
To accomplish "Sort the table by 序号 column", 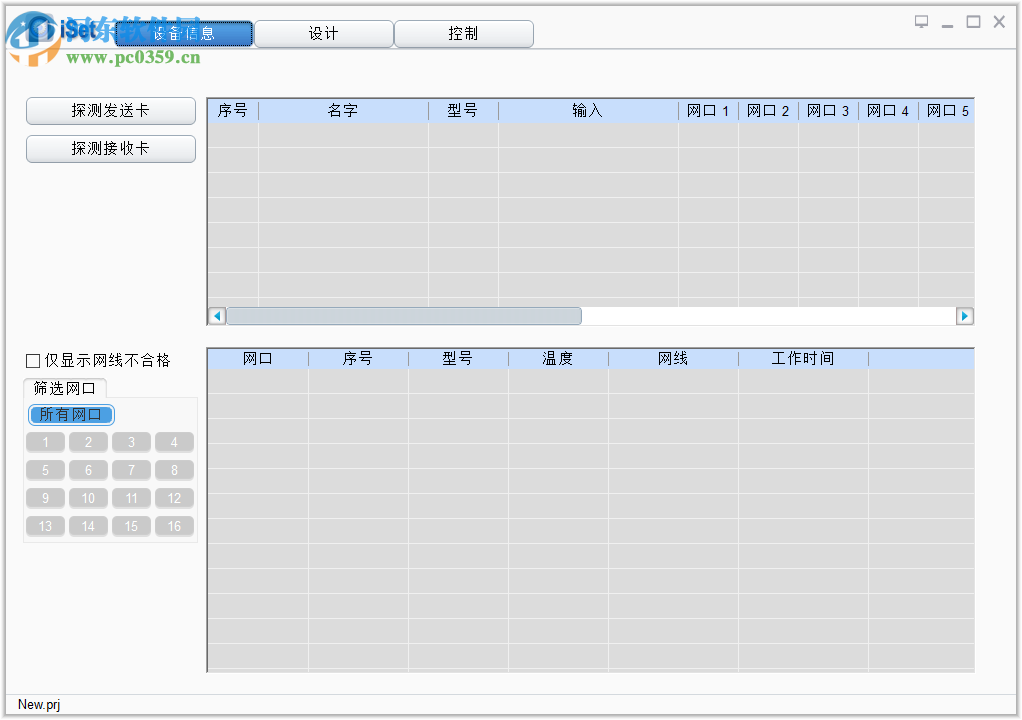I will (x=233, y=110).
